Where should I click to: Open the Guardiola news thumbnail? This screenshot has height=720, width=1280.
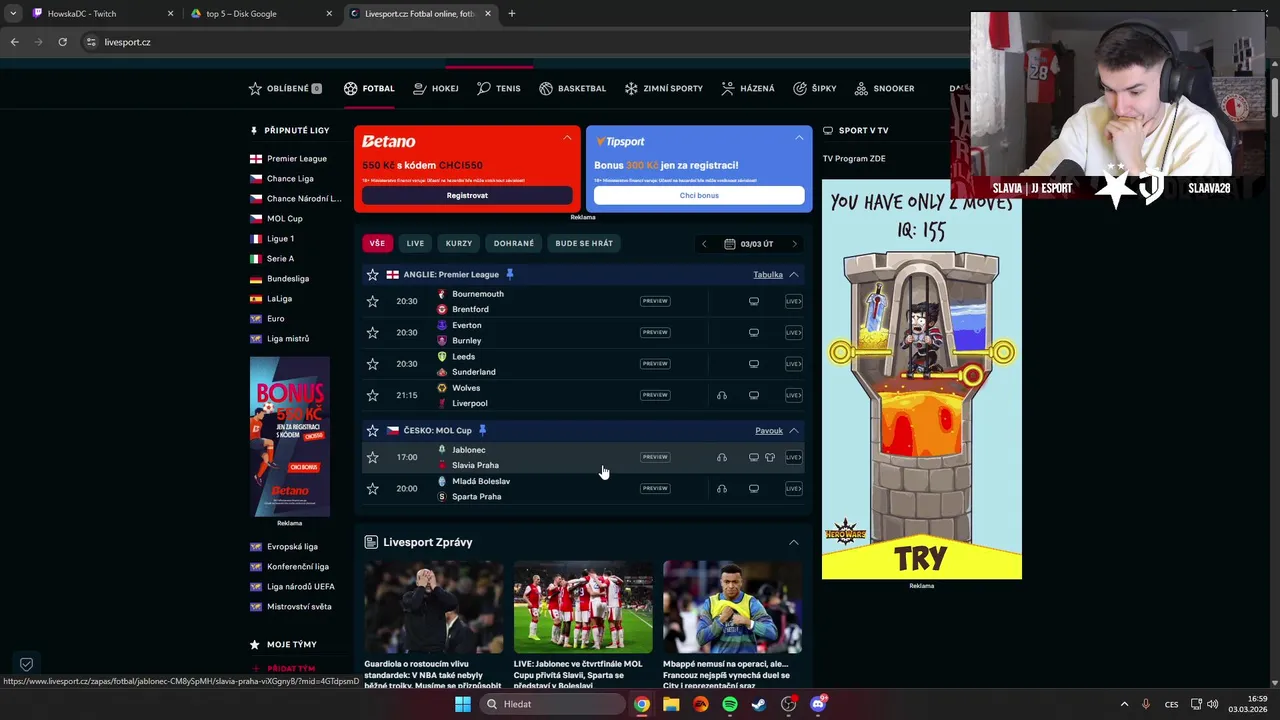click(434, 607)
